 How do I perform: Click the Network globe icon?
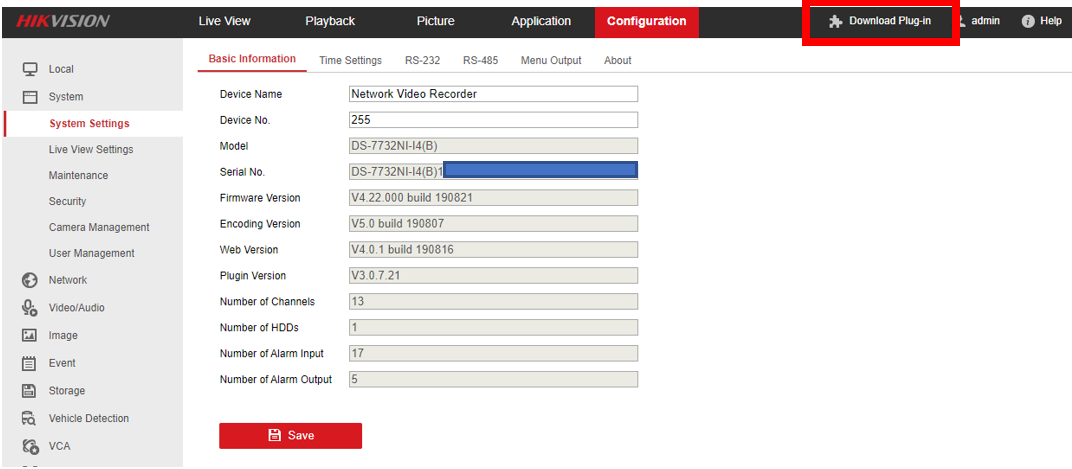coord(30,280)
